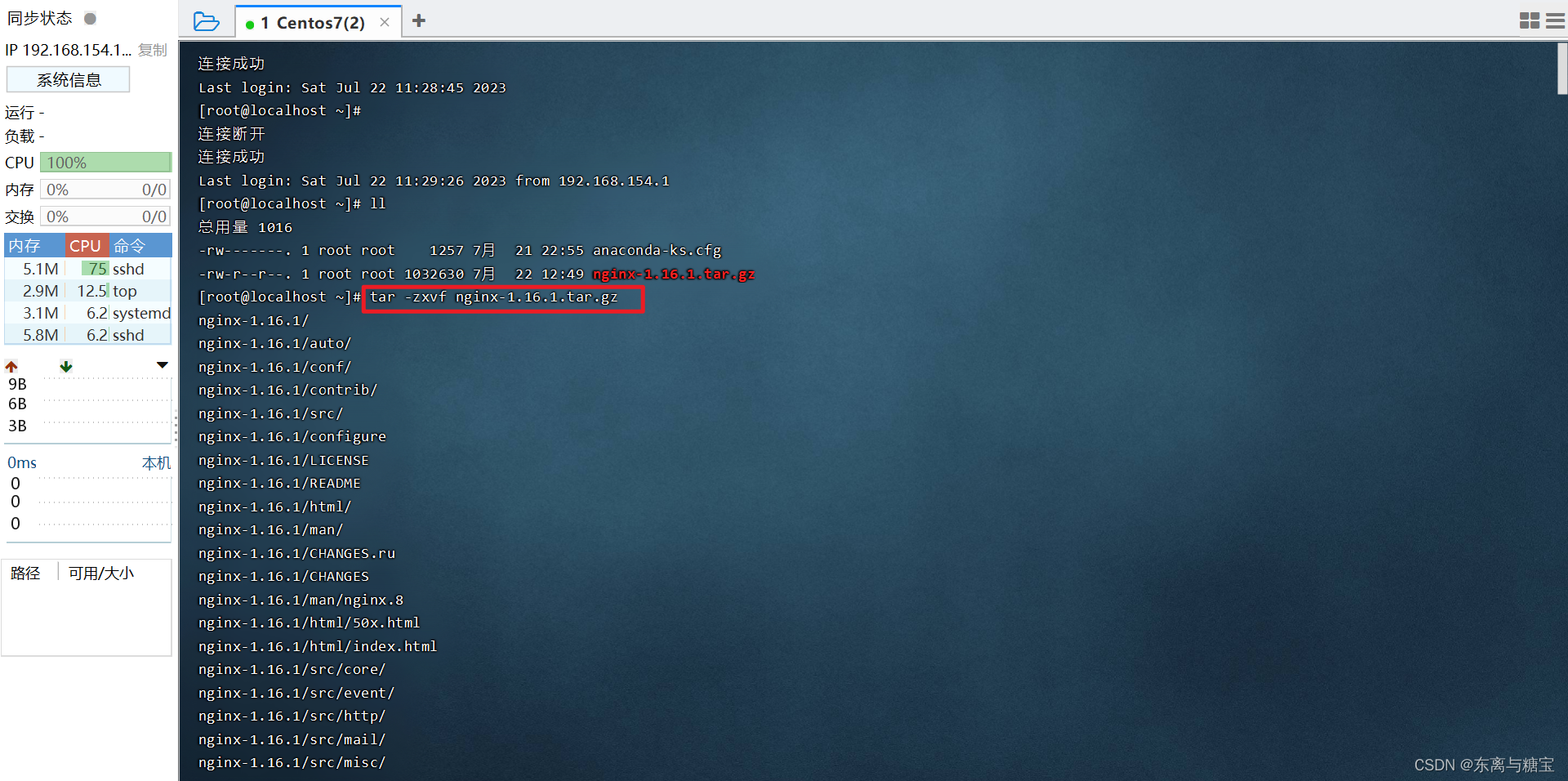1568x781 pixels.
Task: Click the 命令 column header
Action: 131,246
